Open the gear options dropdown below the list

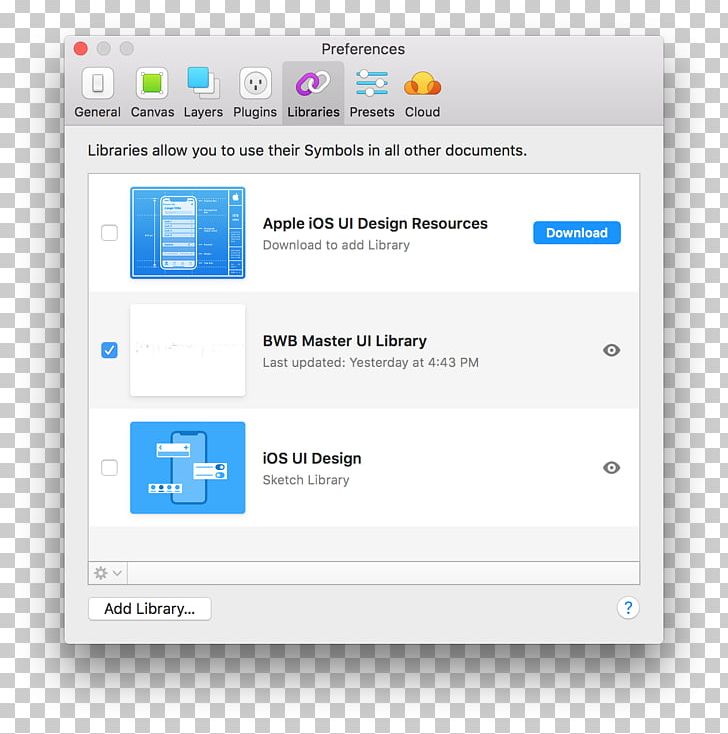click(x=108, y=573)
